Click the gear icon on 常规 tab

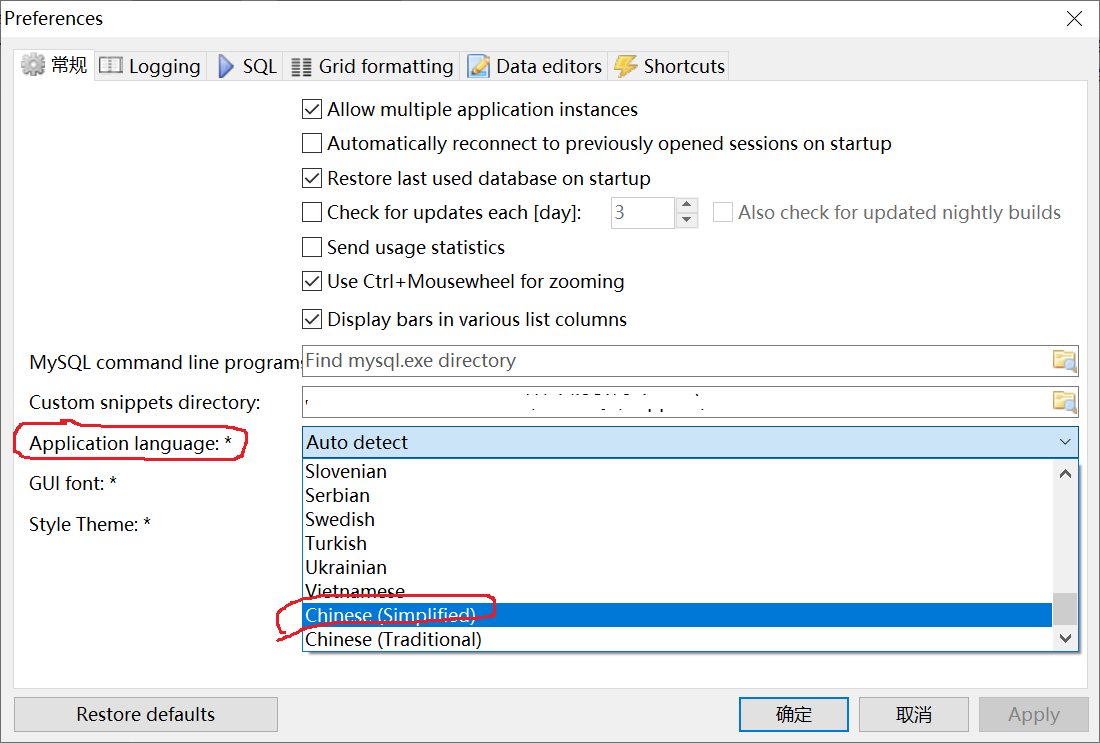(x=32, y=65)
